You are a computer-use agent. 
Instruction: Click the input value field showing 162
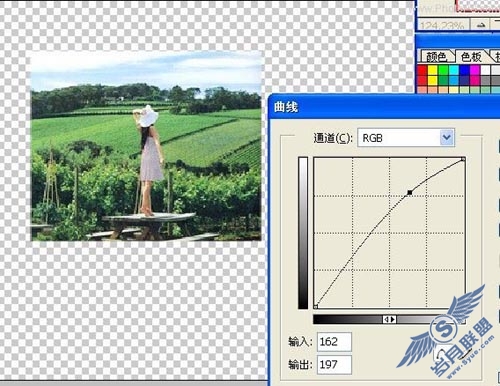[334, 342]
